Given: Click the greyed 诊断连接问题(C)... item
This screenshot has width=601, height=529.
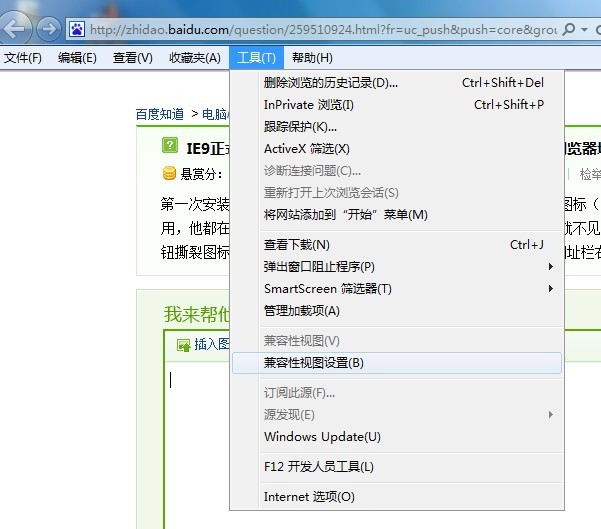Looking at the screenshot, I should [397, 171].
